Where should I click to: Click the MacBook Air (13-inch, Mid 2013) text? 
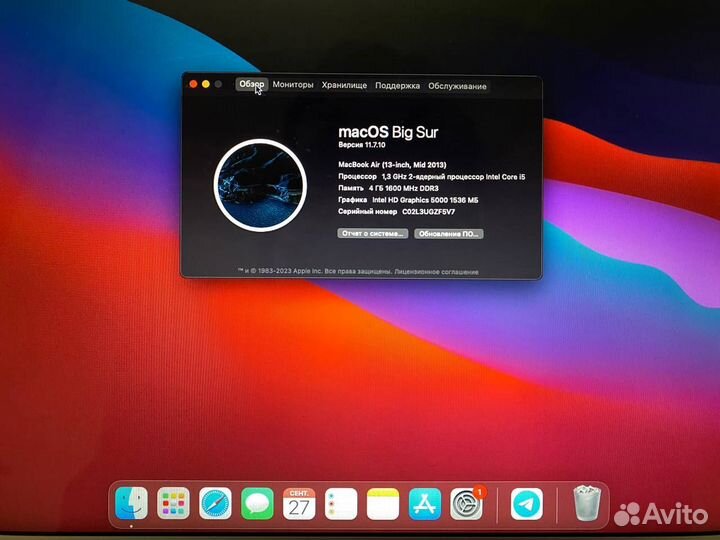(392, 164)
